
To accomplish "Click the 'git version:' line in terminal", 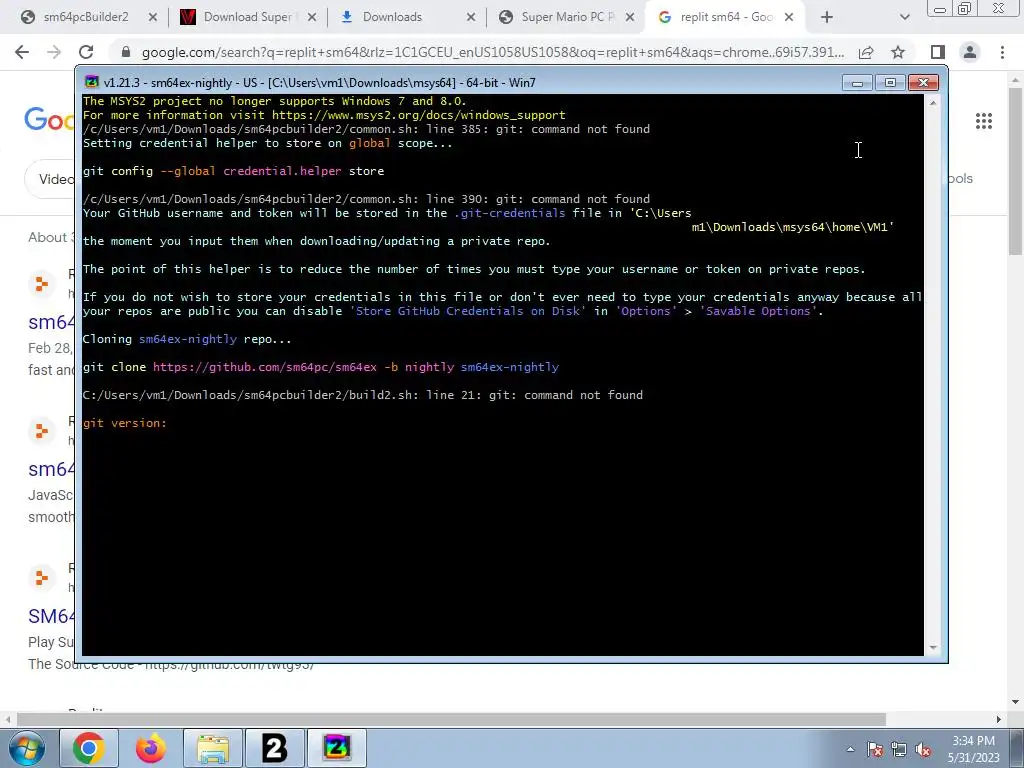I will 125,423.
